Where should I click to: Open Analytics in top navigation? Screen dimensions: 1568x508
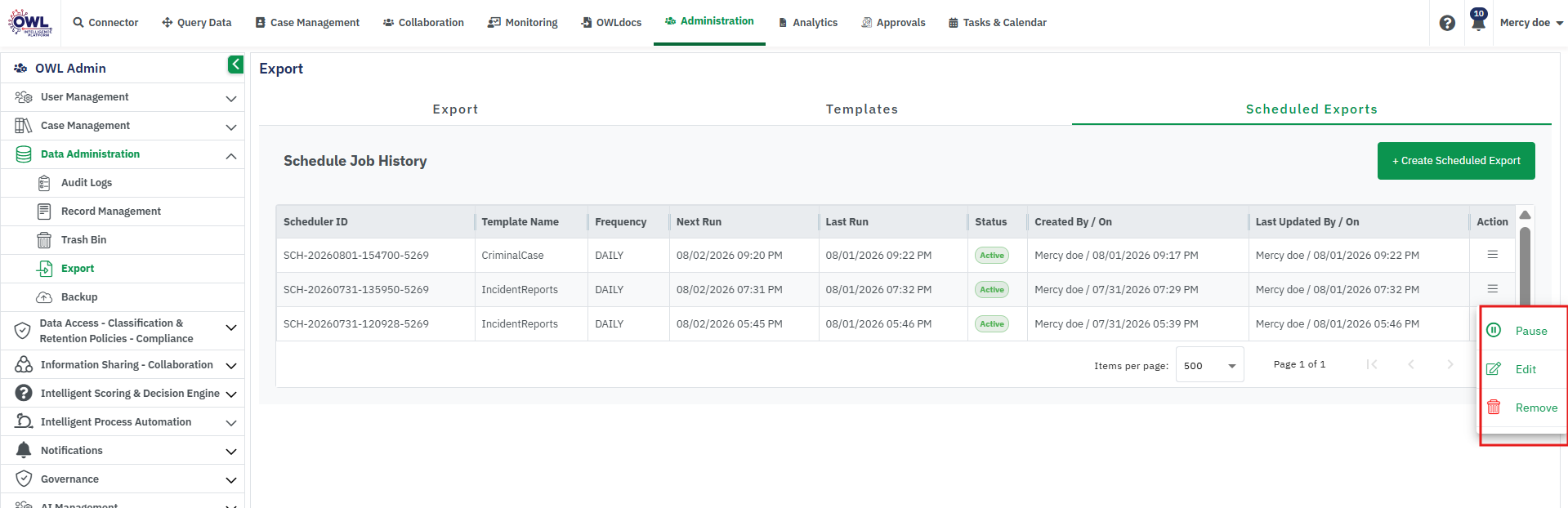click(807, 23)
